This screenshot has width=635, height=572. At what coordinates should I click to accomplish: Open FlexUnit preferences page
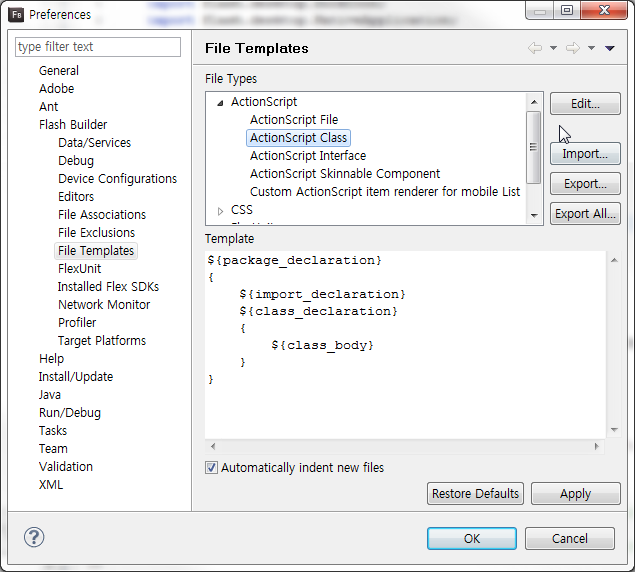[79, 269]
